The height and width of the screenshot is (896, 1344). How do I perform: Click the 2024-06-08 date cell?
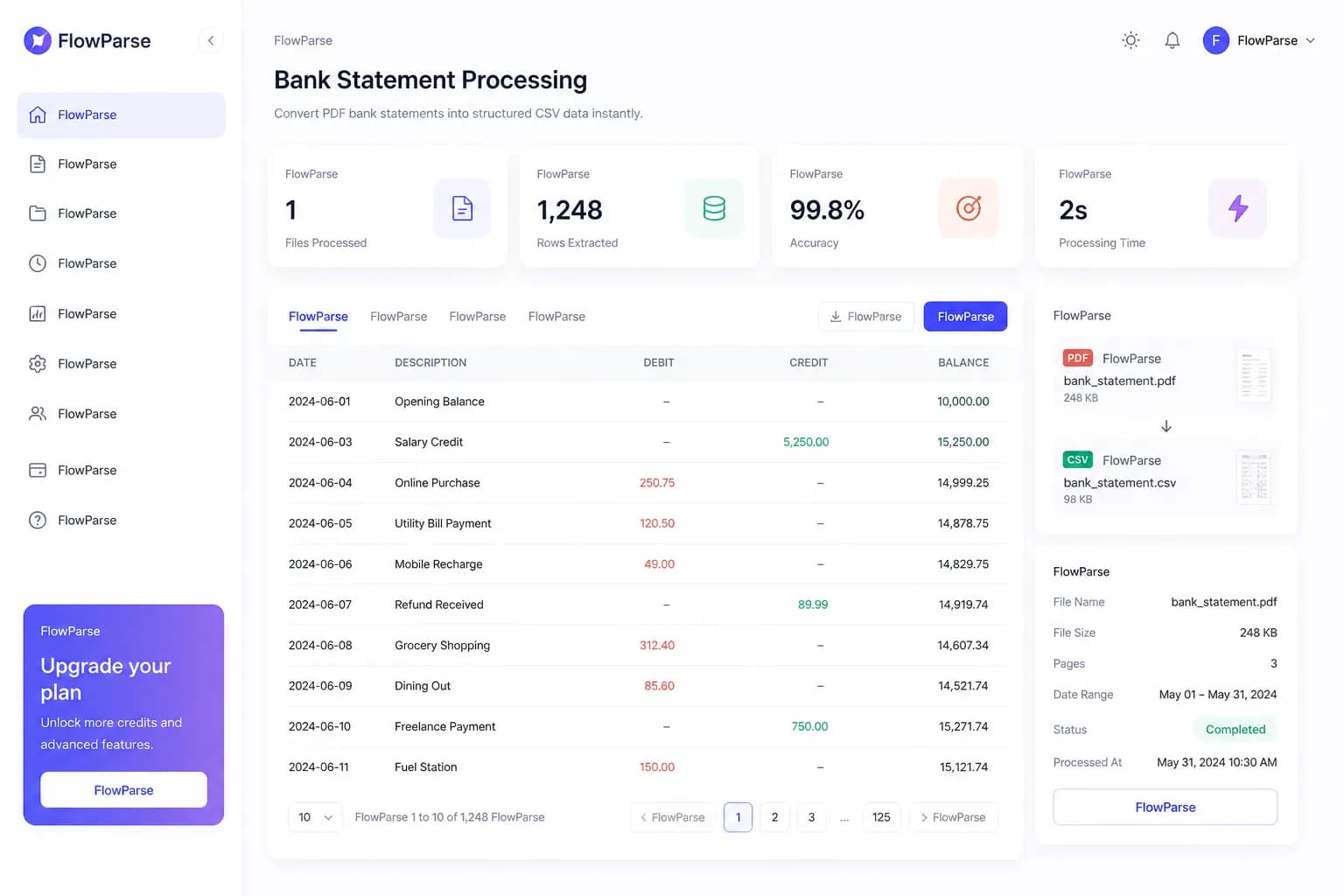(320, 646)
